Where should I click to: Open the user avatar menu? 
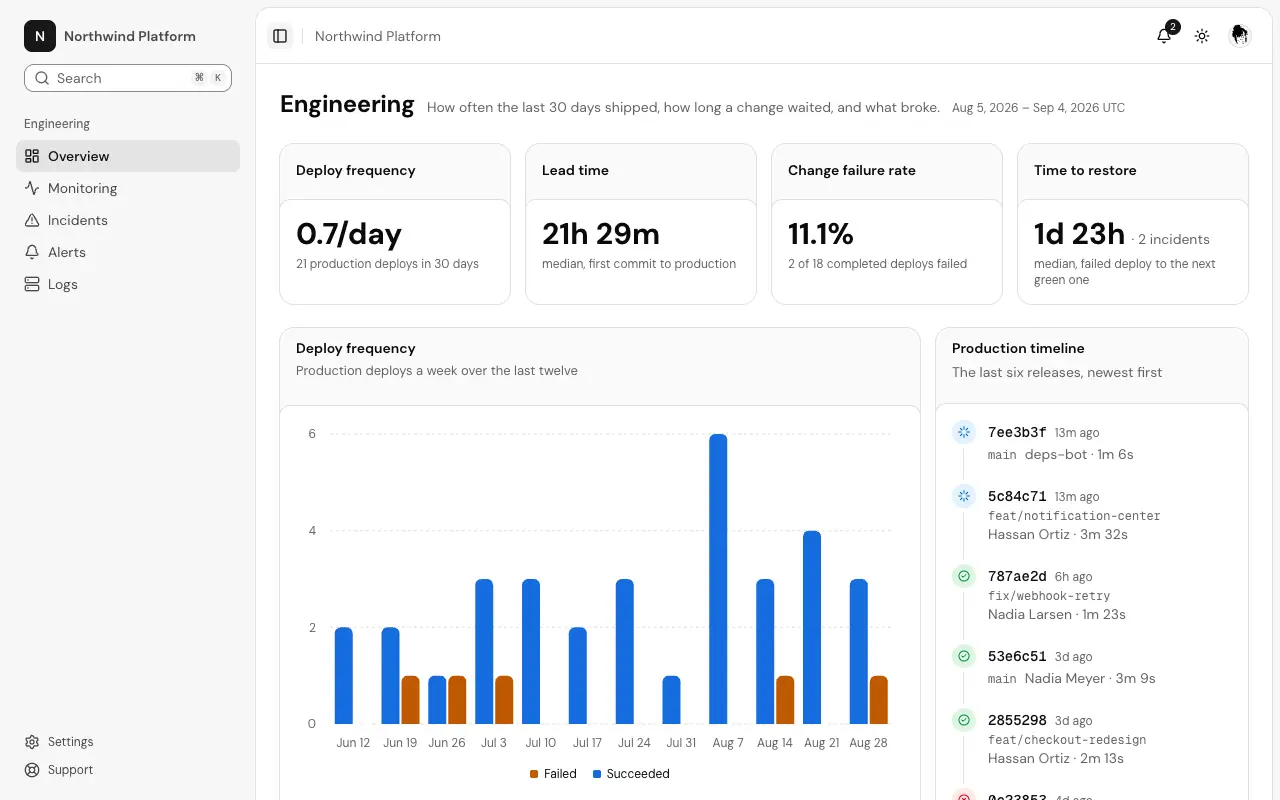(x=1240, y=36)
